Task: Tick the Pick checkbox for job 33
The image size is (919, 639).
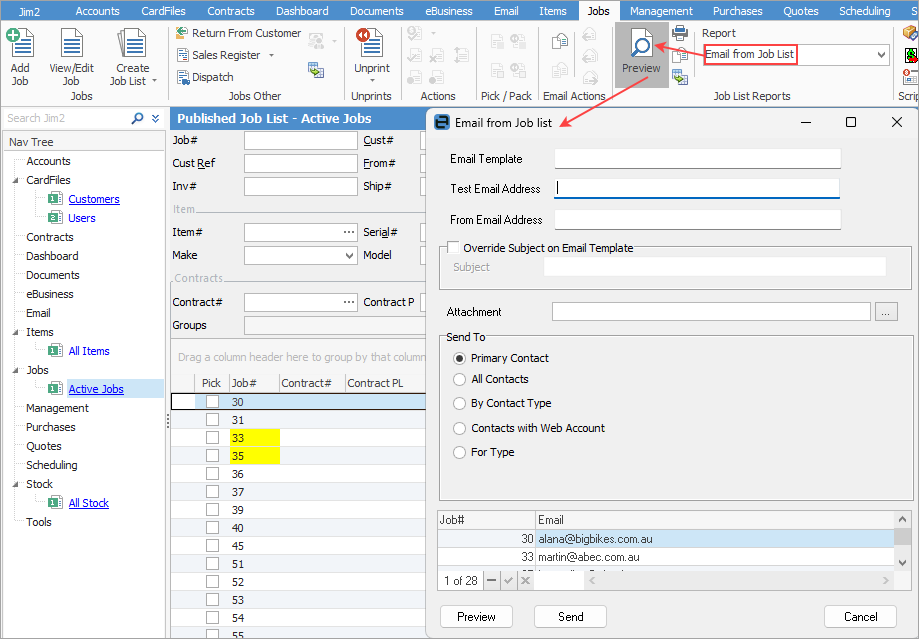Action: pos(212,438)
